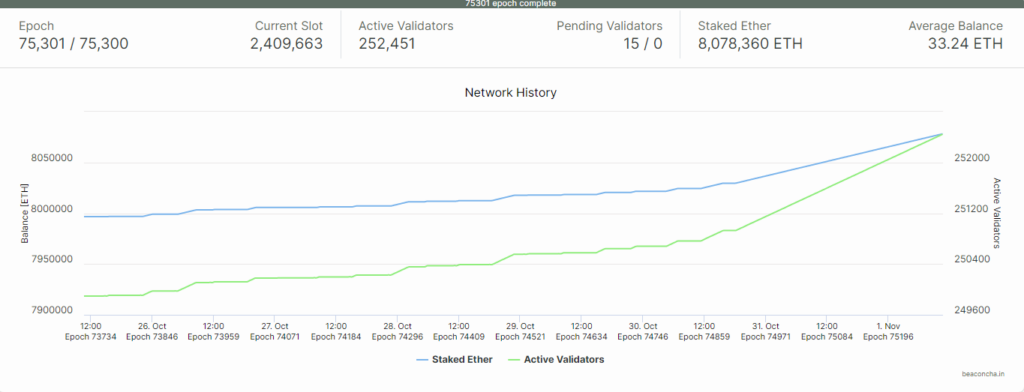This screenshot has width=1024, height=392.
Task: Click the blue Staked Ether legend line
Action: (x=421, y=359)
